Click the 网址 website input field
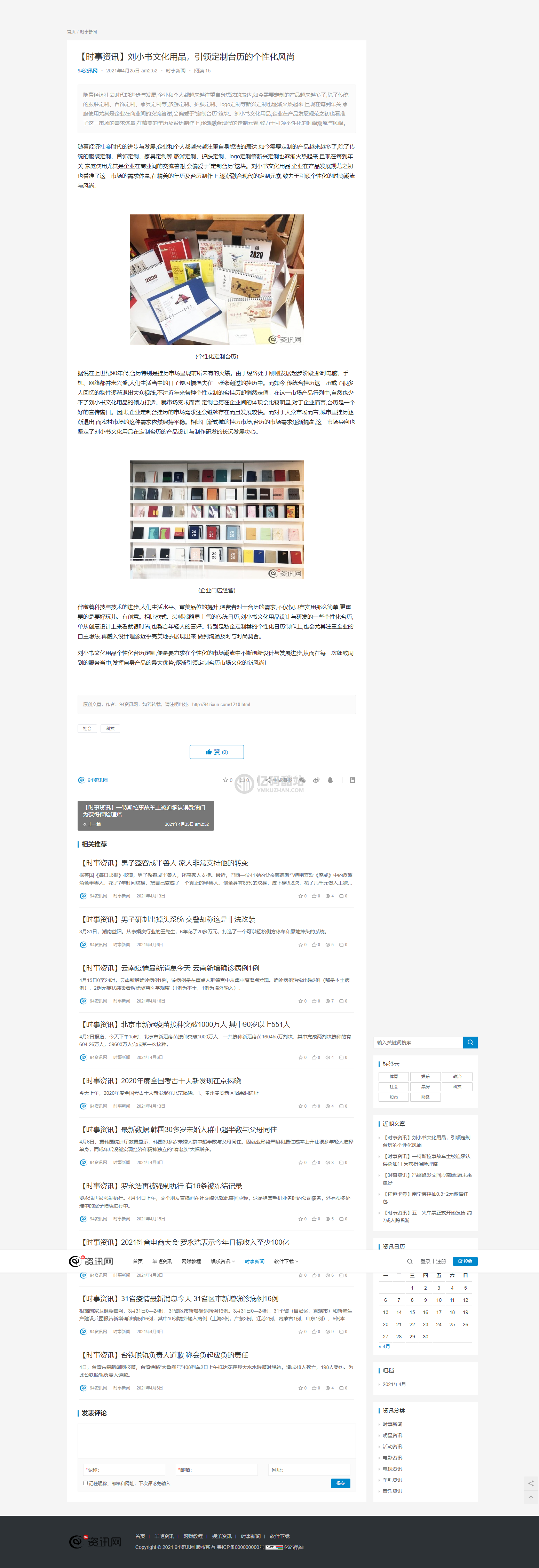The image size is (539, 1568). 309,1470
